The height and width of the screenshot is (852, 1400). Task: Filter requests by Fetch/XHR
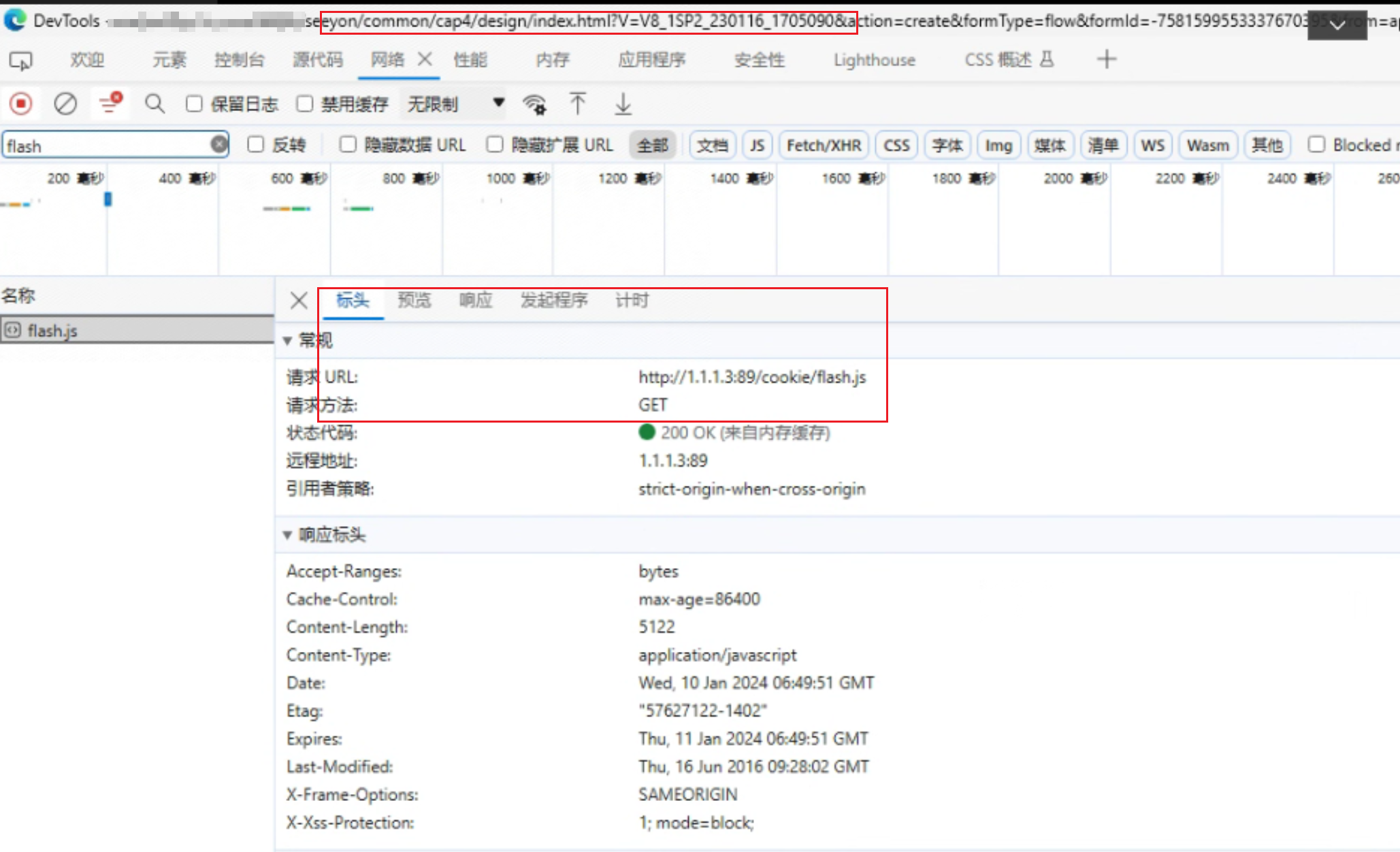point(824,145)
